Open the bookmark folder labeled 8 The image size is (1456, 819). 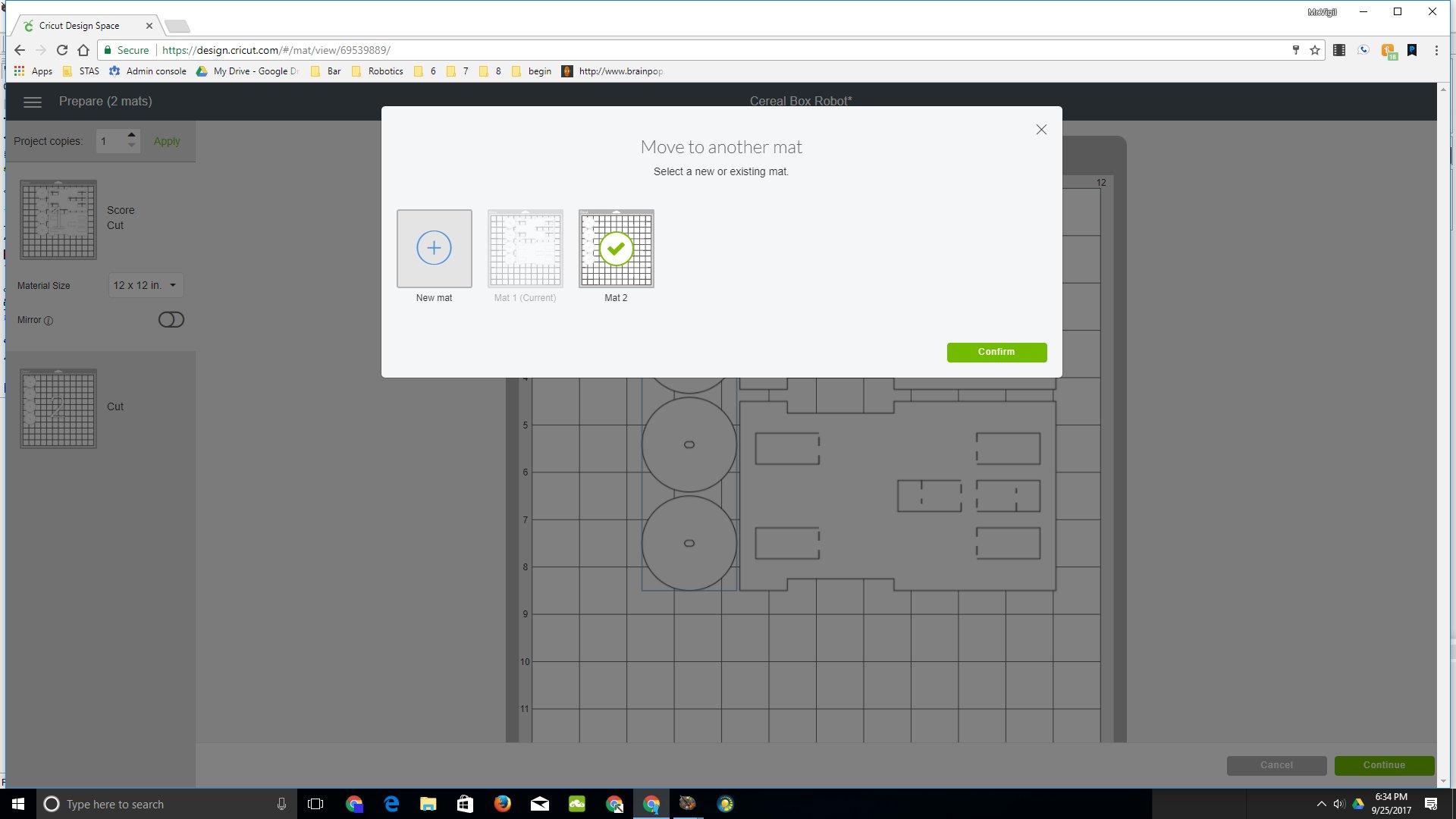pos(490,71)
